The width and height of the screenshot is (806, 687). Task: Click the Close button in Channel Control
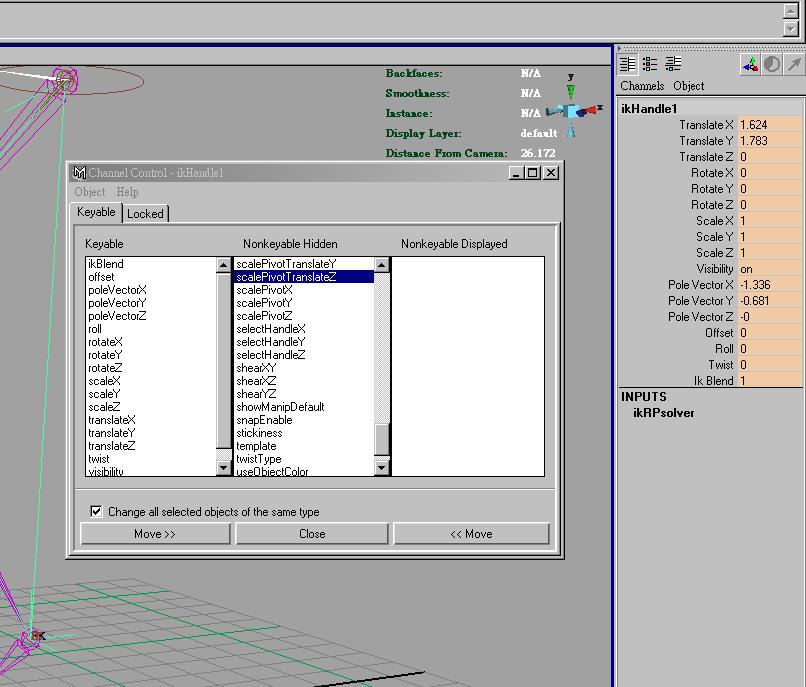point(312,534)
